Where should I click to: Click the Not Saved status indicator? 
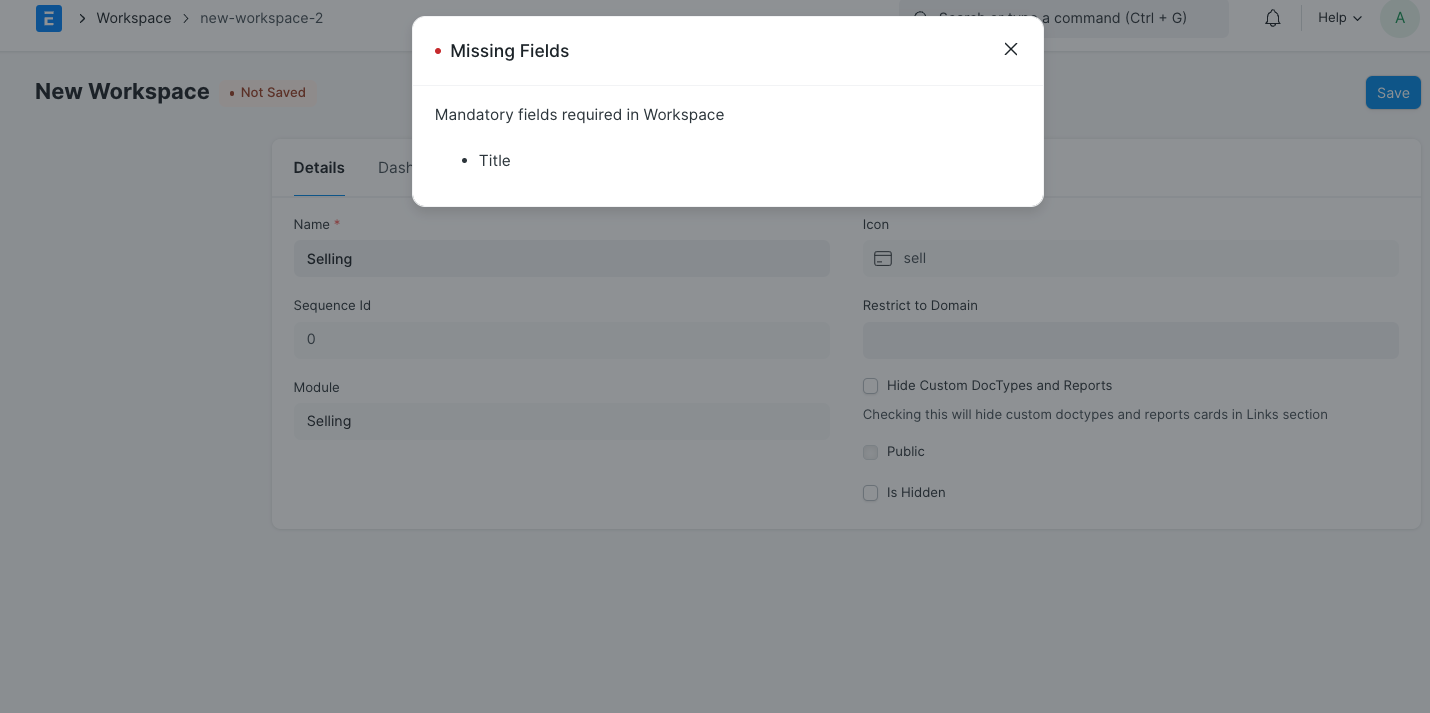pos(267,92)
